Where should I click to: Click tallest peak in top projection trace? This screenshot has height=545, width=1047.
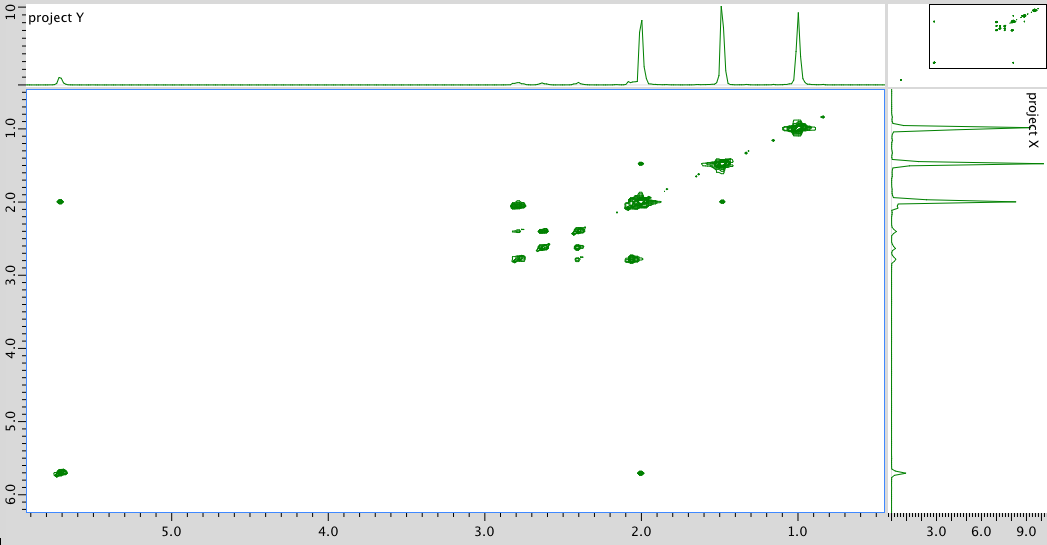pyautogui.click(x=721, y=10)
